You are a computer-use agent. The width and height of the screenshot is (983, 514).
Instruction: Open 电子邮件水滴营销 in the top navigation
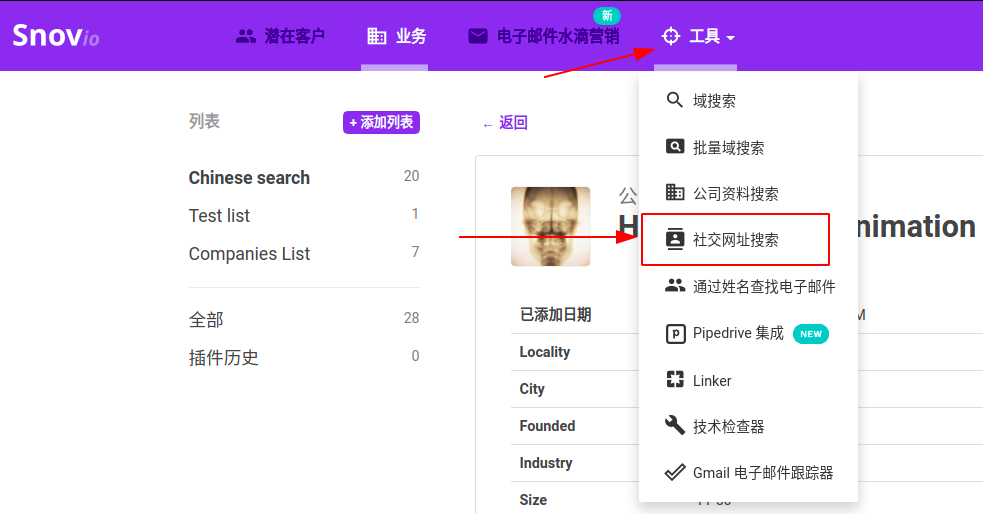pos(544,37)
